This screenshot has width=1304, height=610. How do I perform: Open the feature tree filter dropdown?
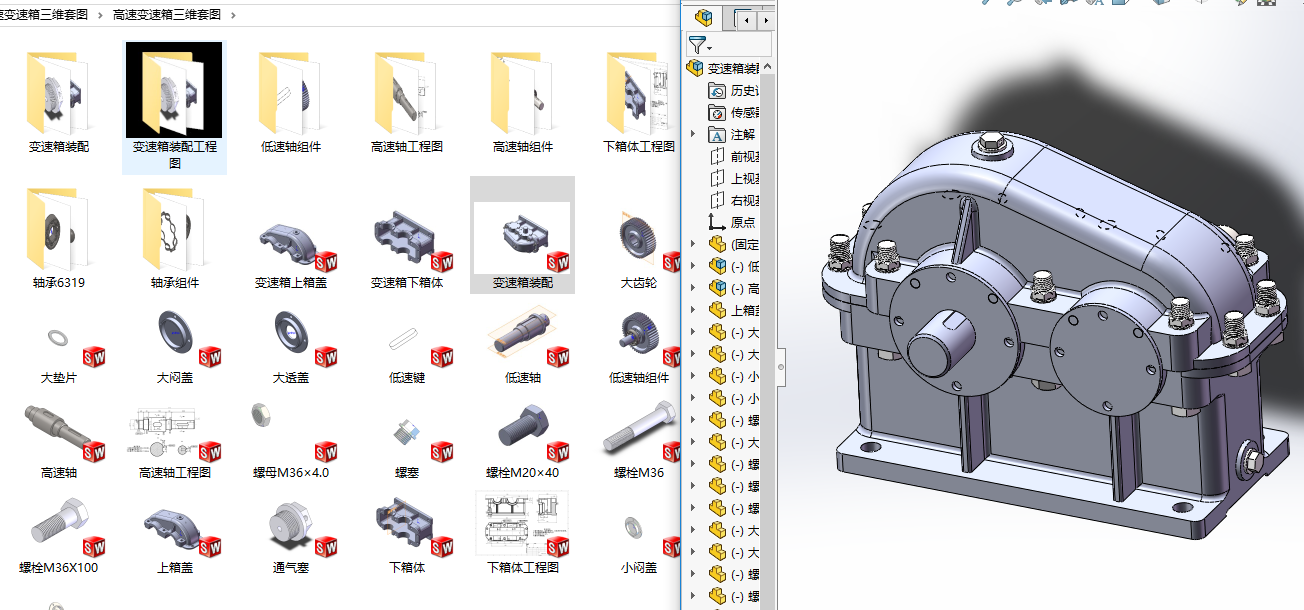(x=700, y=45)
